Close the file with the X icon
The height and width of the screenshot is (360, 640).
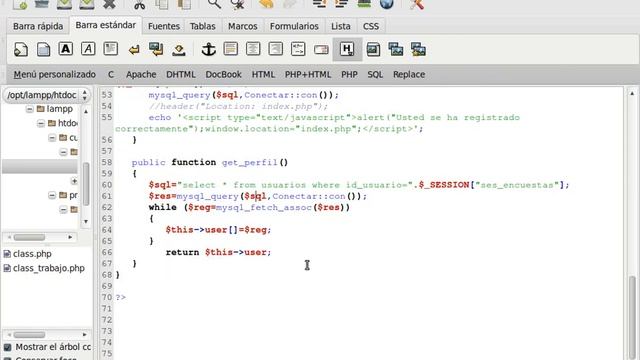[x=109, y=4]
